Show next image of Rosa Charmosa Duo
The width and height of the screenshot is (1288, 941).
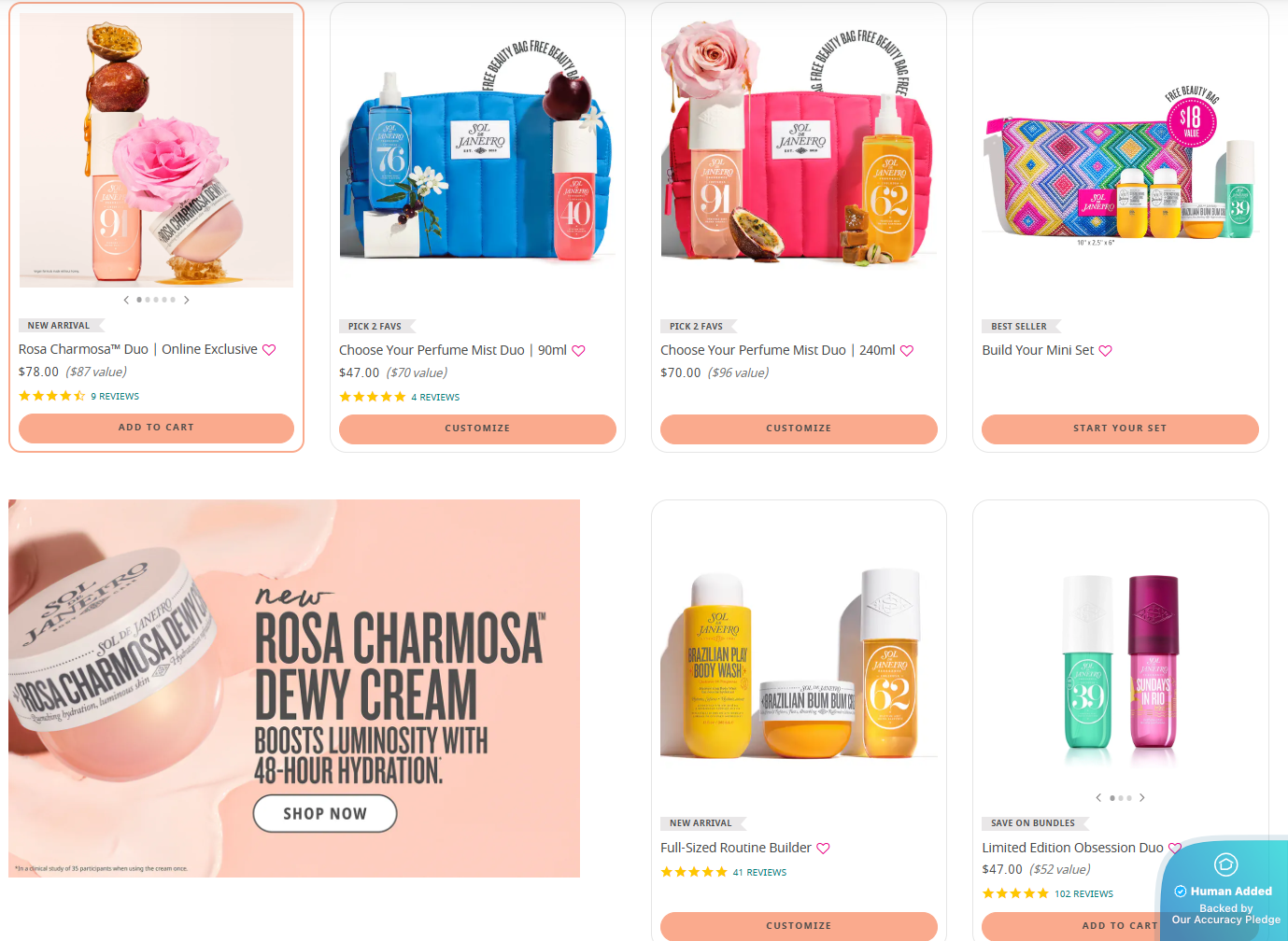pyautogui.click(x=187, y=300)
